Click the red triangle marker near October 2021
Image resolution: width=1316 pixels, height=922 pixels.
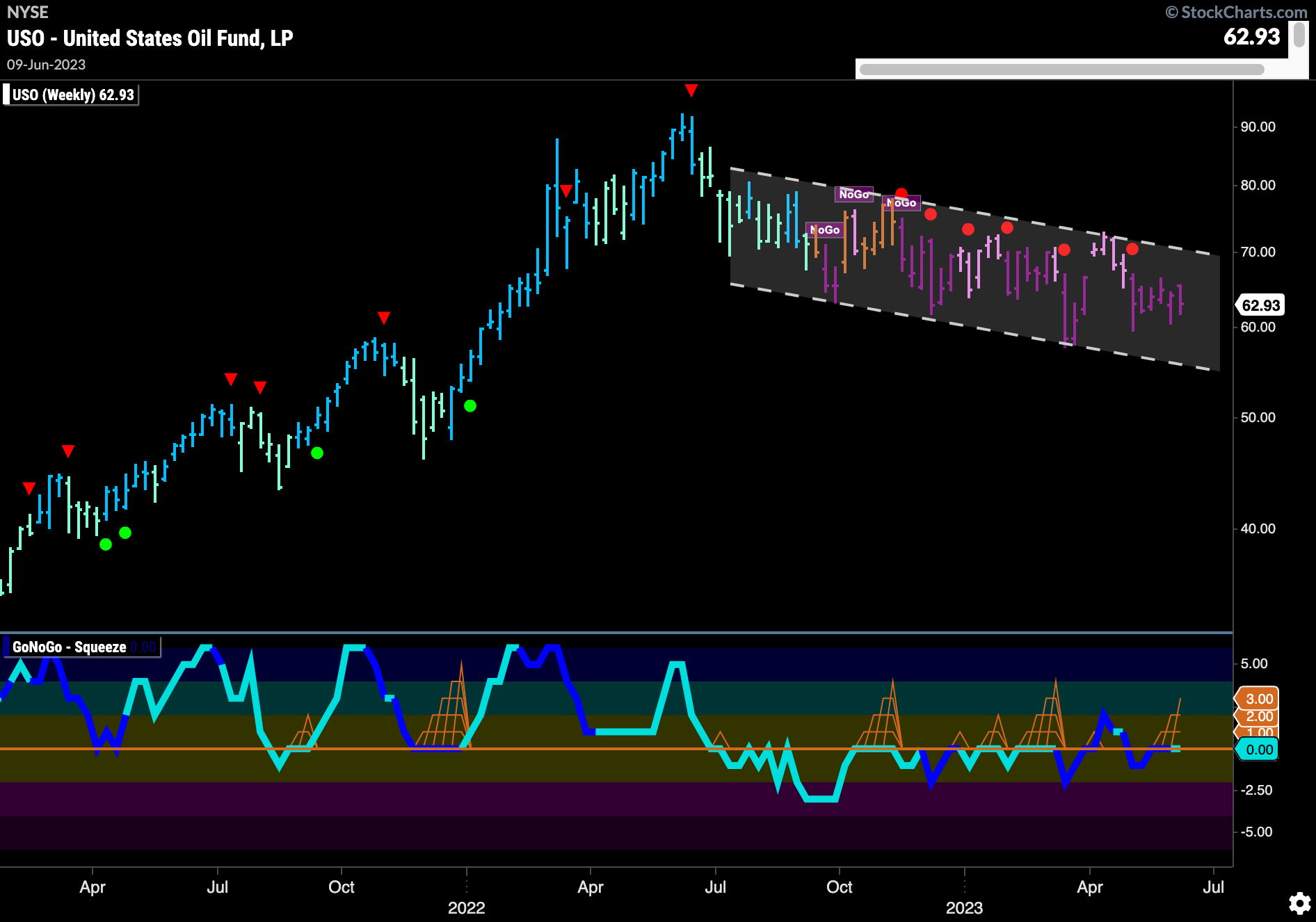point(383,318)
